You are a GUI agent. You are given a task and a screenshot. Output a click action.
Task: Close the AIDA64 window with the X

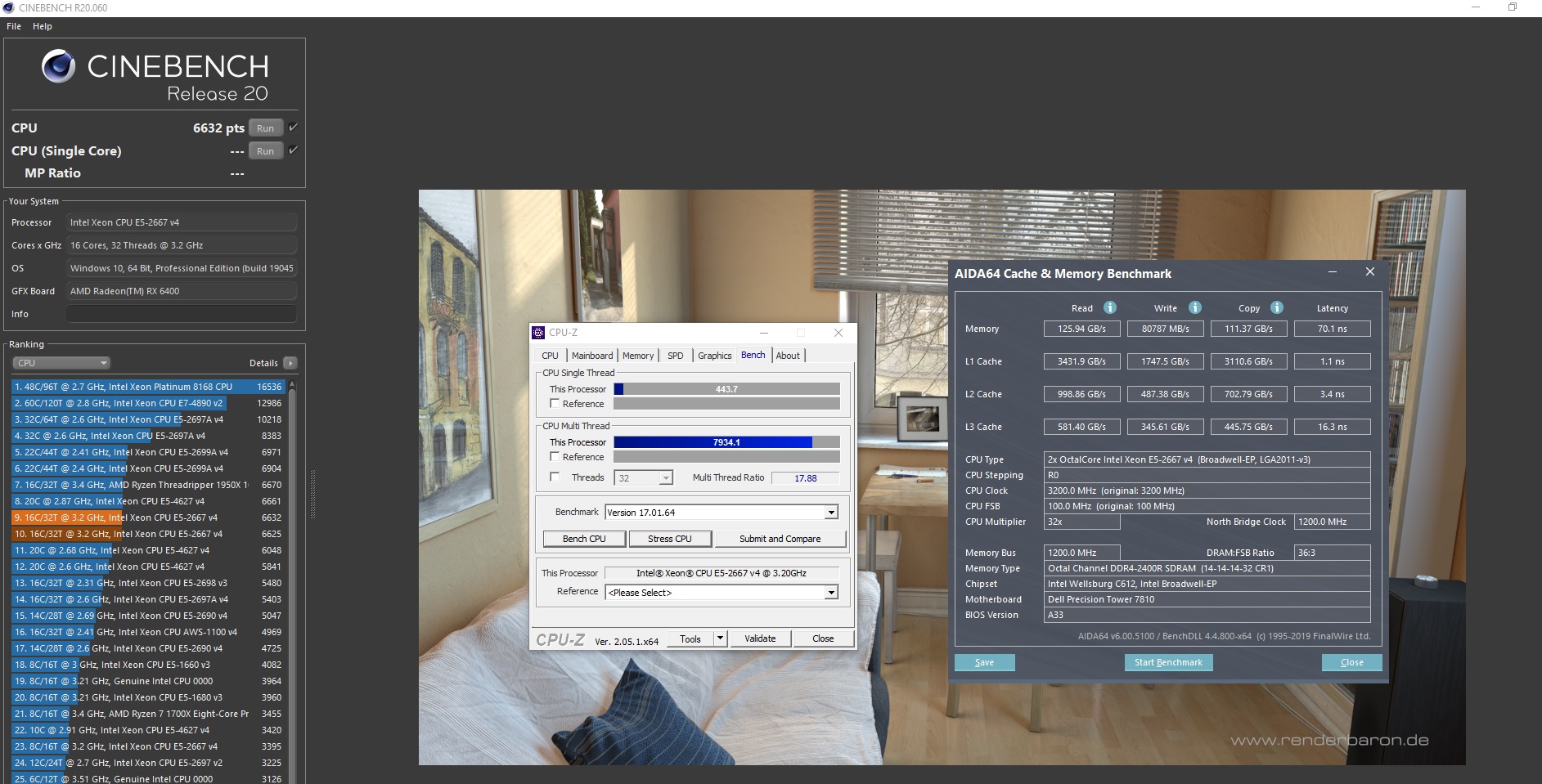[x=1370, y=272]
